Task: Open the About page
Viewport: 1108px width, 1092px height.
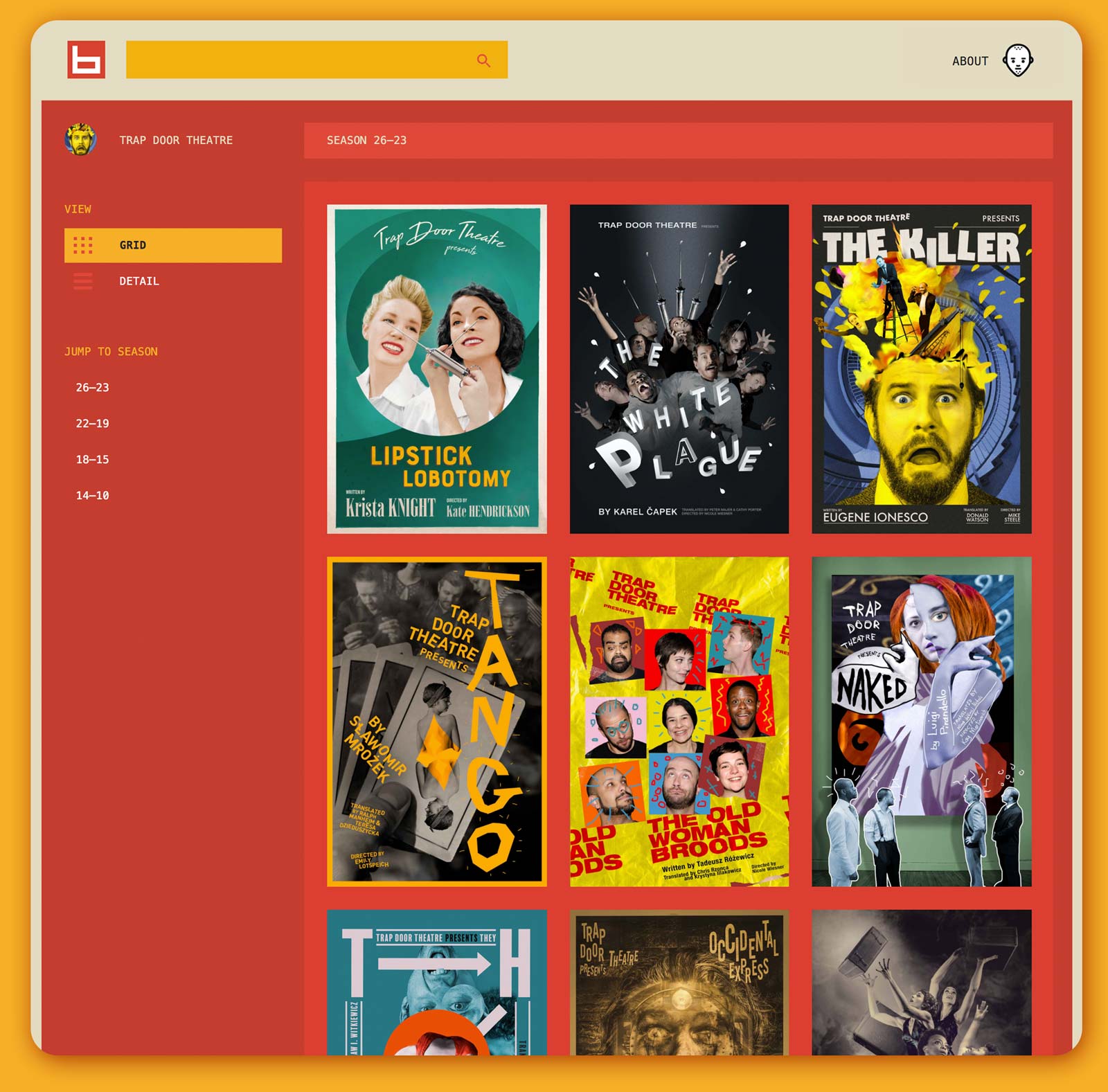Action: tap(969, 61)
